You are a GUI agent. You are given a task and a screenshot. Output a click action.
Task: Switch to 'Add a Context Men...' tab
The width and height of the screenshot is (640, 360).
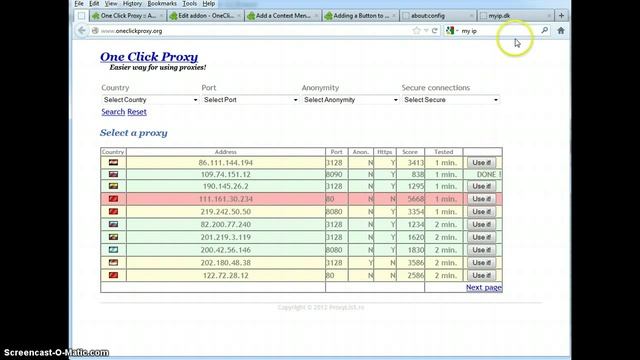pyautogui.click(x=283, y=16)
